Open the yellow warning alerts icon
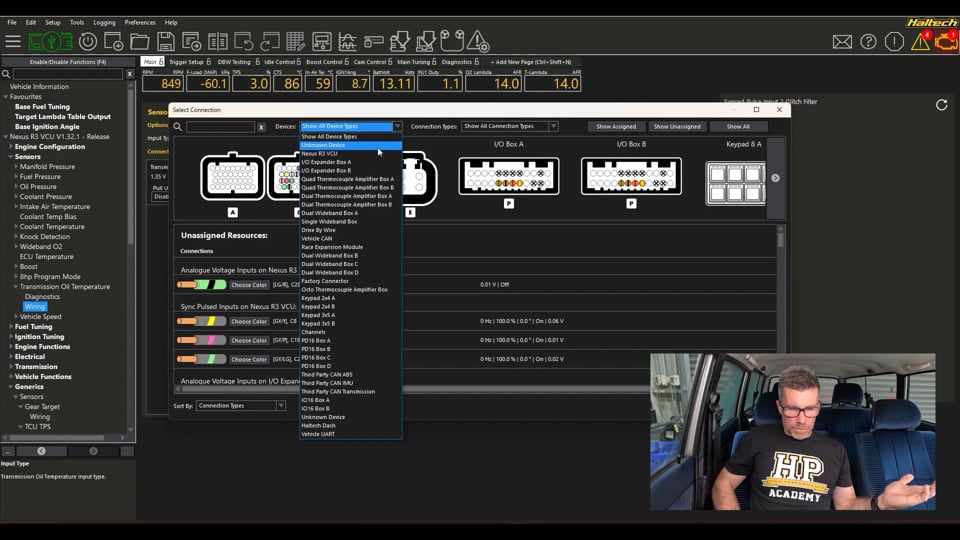 coord(920,42)
